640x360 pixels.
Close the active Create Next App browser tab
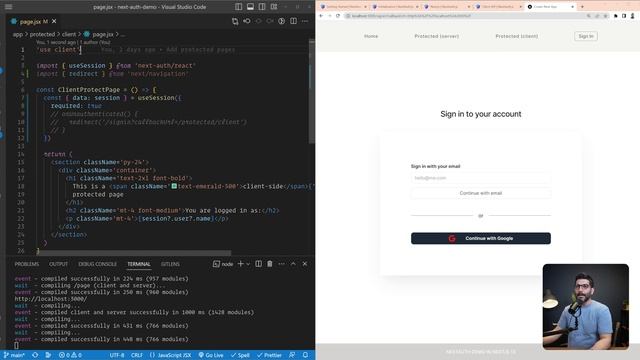(x=572, y=7)
